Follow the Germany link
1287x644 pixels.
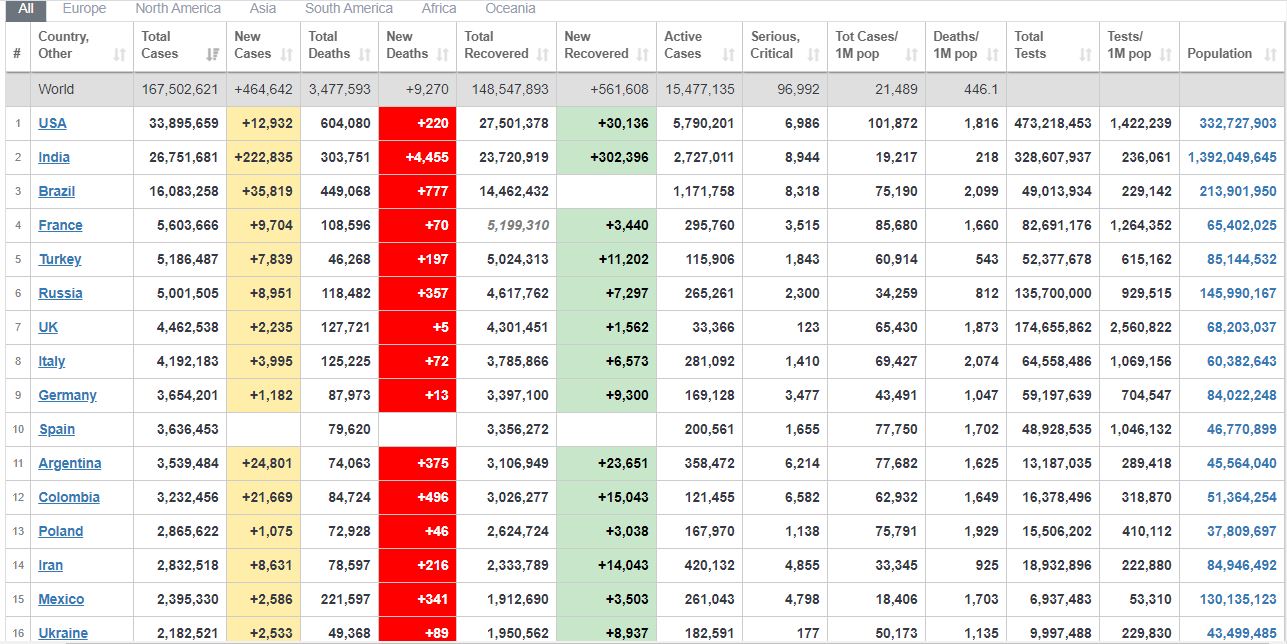(67, 395)
